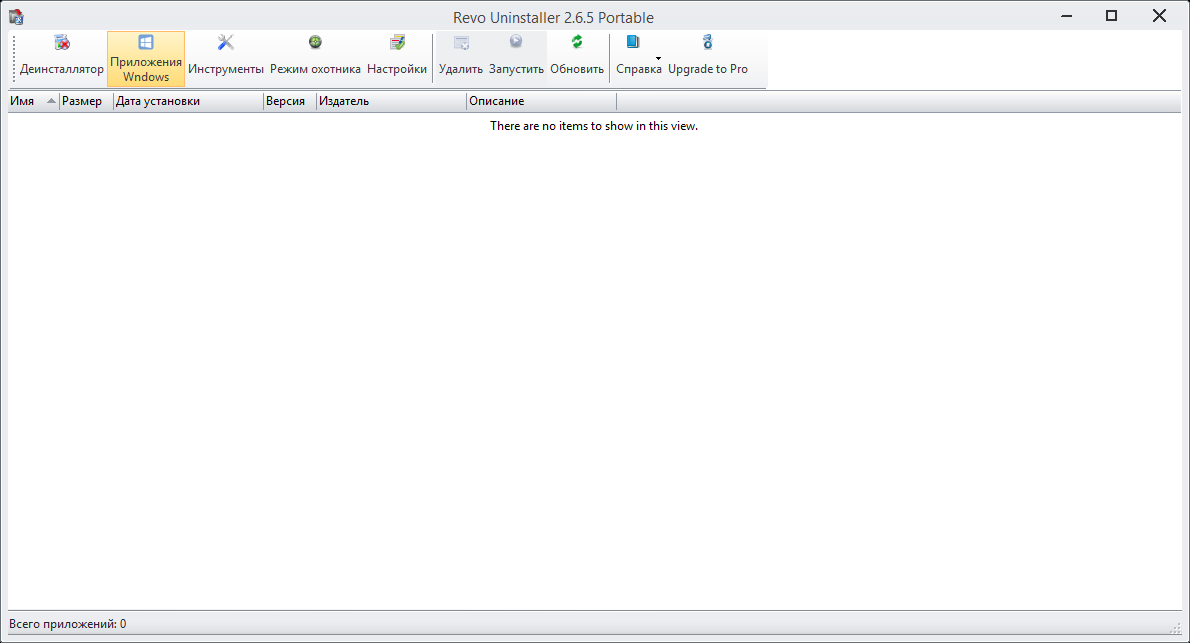Select Приложения Wndows toolbar button
The height and width of the screenshot is (643, 1190).
[146, 58]
